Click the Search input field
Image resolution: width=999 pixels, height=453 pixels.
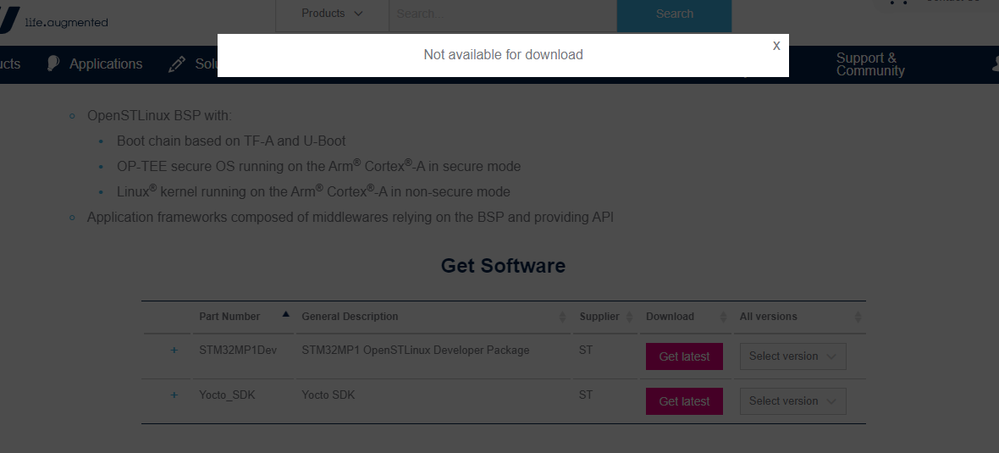click(x=503, y=13)
